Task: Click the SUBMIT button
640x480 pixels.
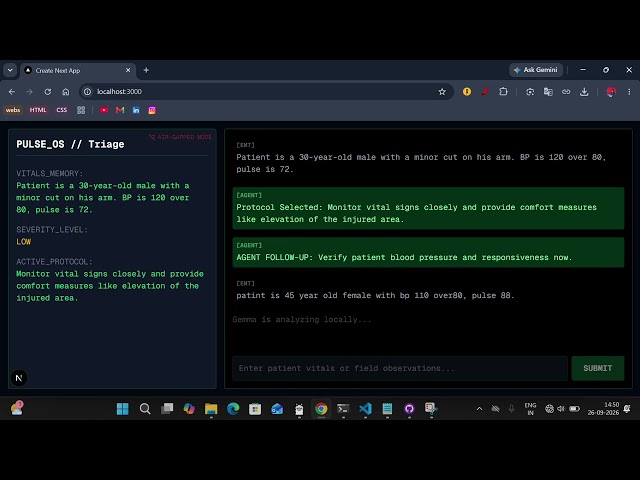Action: [598, 368]
